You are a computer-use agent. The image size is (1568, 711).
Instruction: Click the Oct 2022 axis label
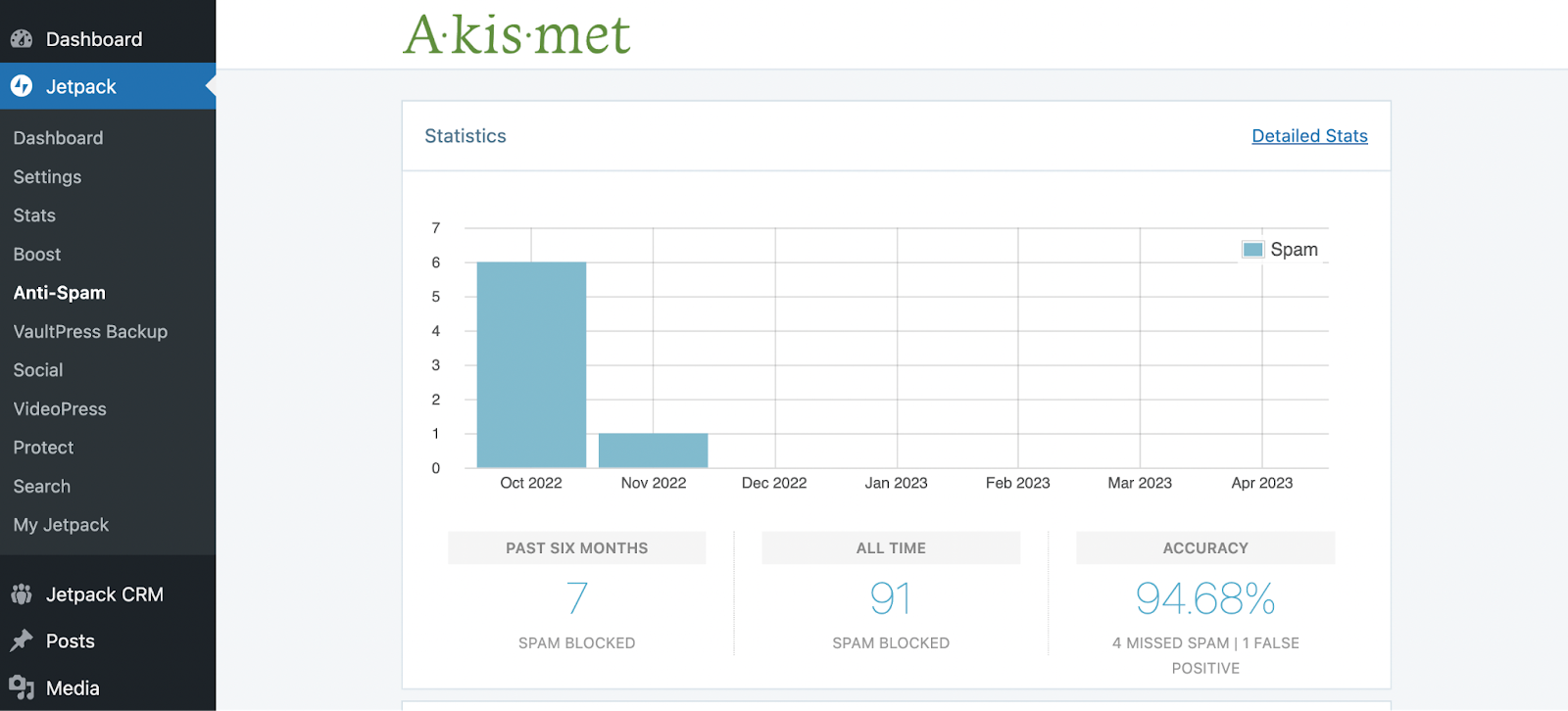[x=531, y=483]
